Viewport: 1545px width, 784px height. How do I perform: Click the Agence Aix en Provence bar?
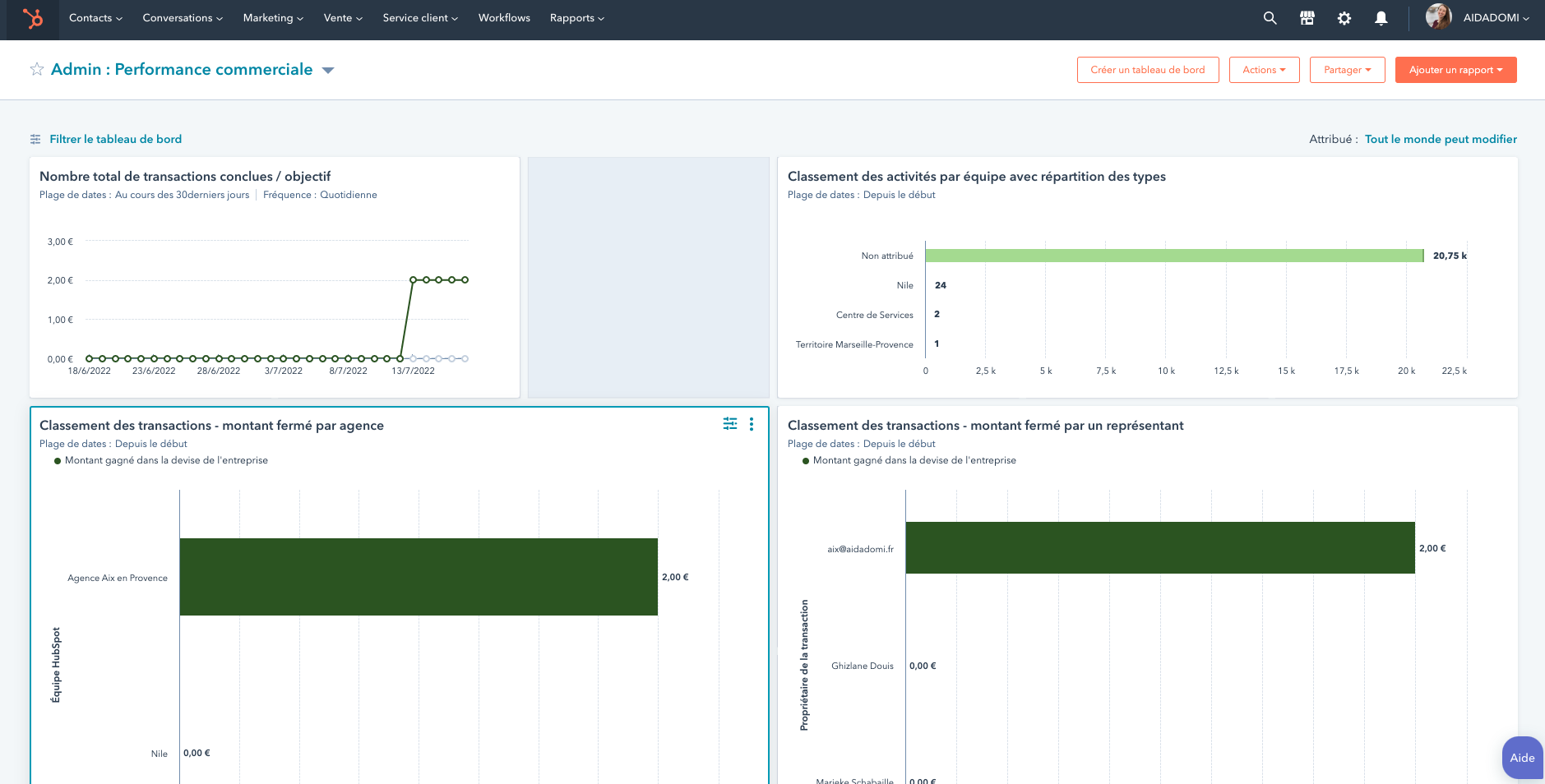[x=419, y=577]
